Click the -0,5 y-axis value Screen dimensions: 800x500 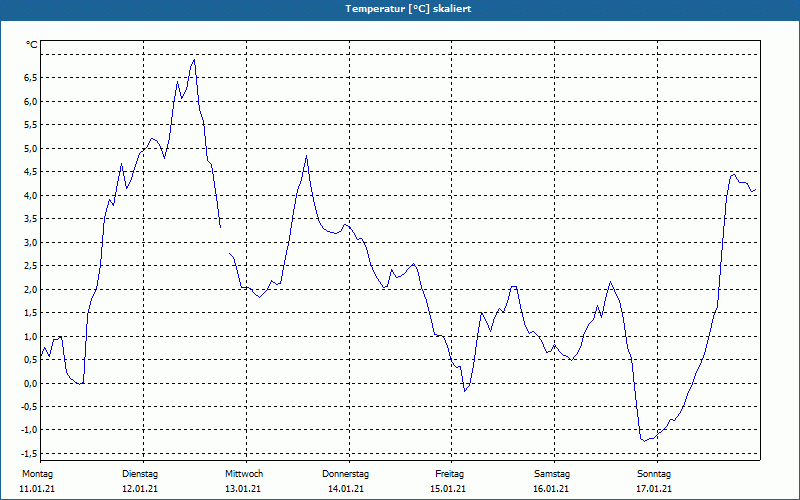[x=29, y=406]
